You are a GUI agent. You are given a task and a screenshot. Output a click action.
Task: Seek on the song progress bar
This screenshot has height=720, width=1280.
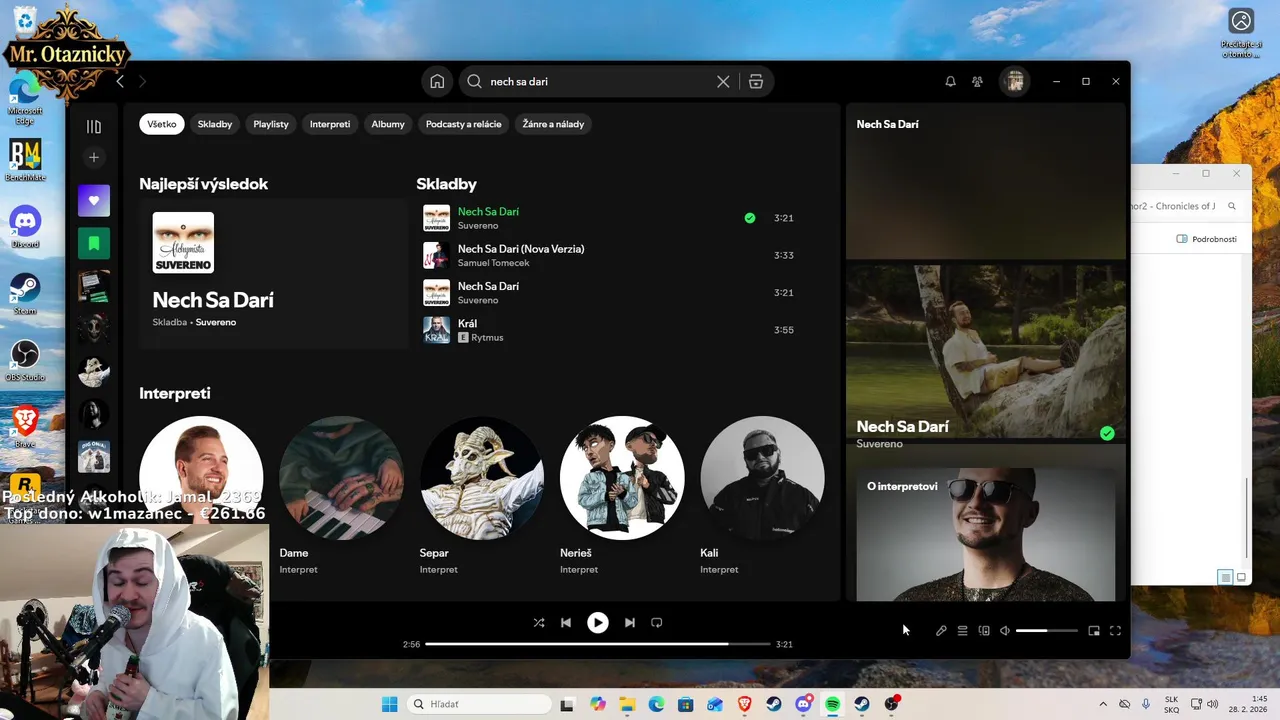(597, 644)
